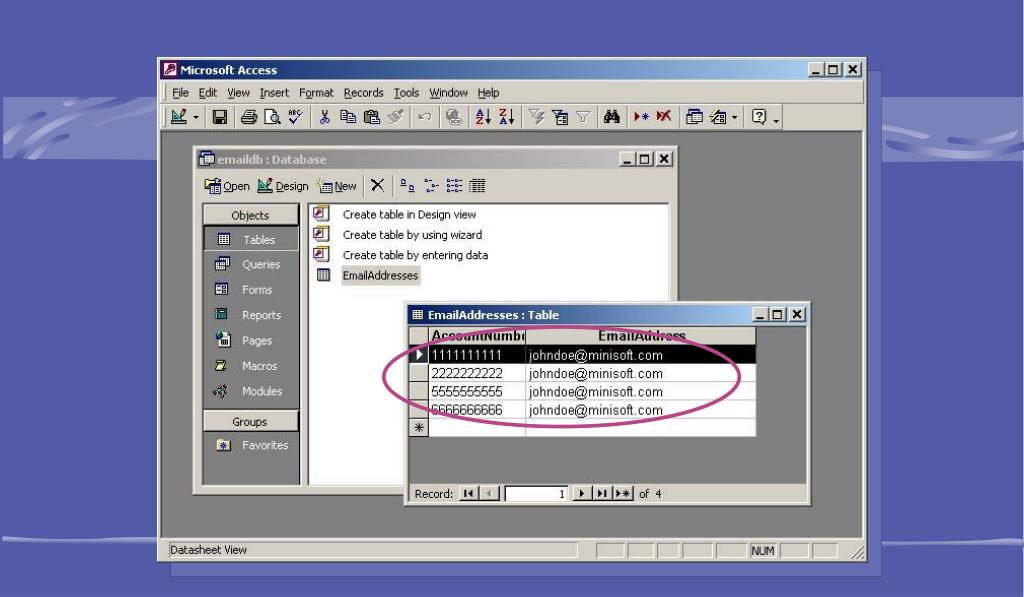The width and height of the screenshot is (1024, 597).
Task: Click the Format Painter brush icon
Action: (395, 117)
